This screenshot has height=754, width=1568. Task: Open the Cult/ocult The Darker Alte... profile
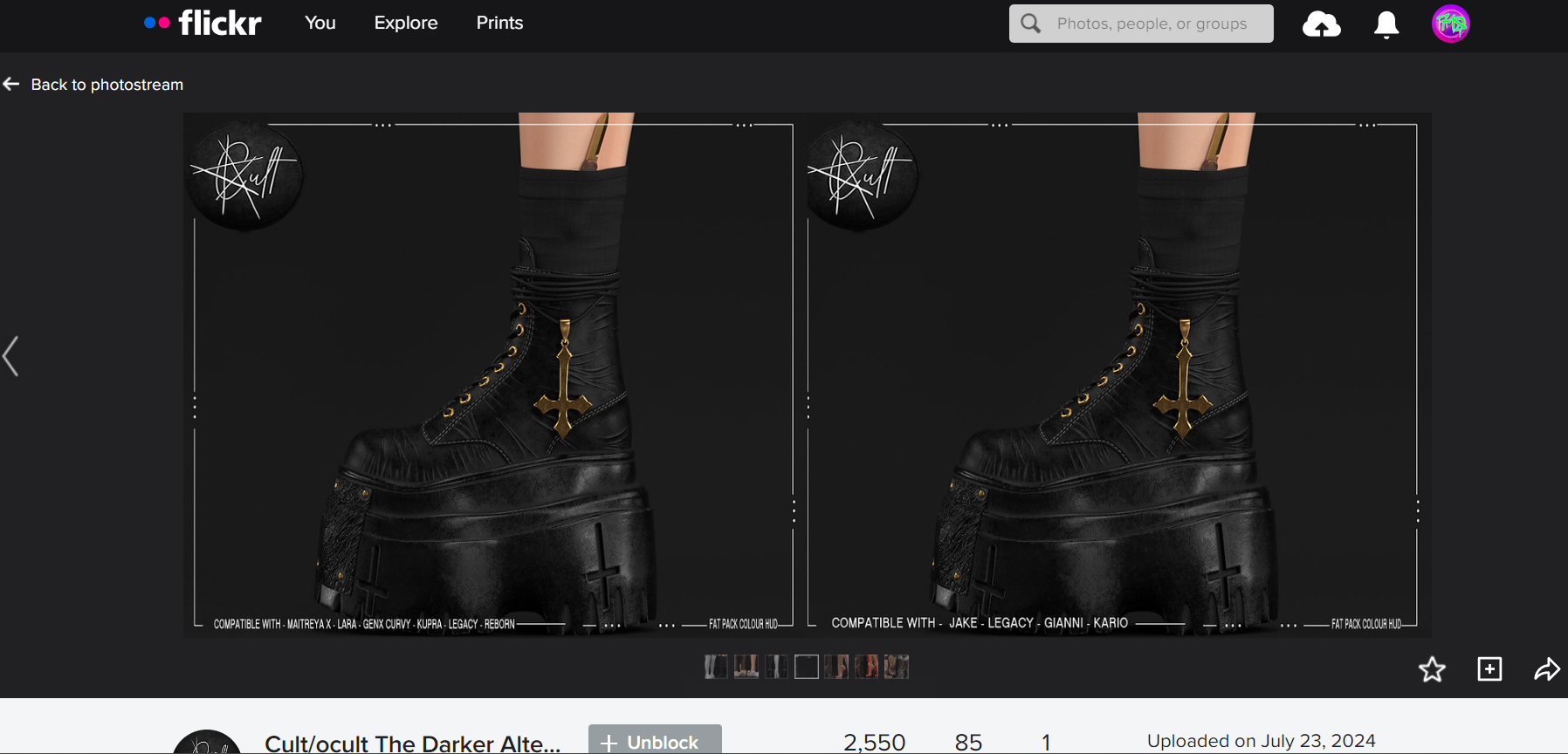click(x=412, y=744)
